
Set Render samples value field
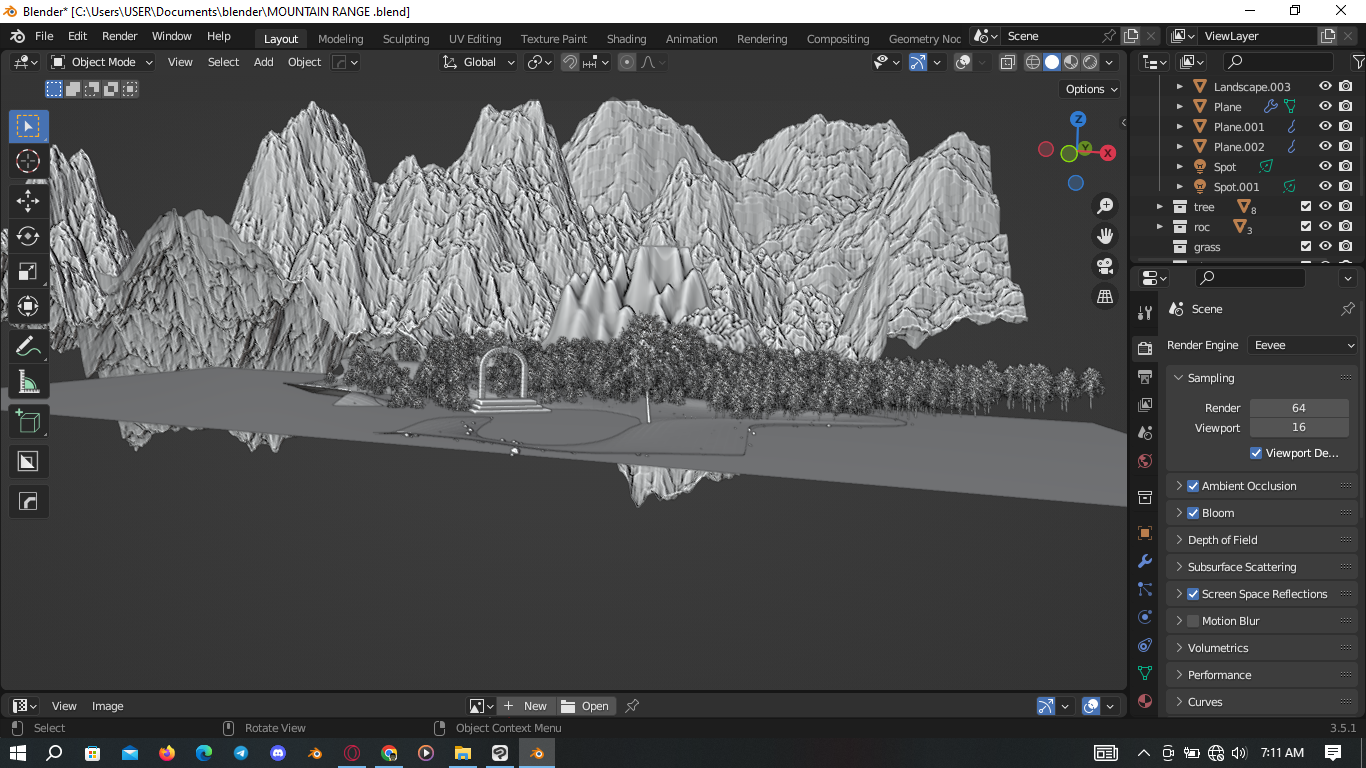pos(1298,408)
